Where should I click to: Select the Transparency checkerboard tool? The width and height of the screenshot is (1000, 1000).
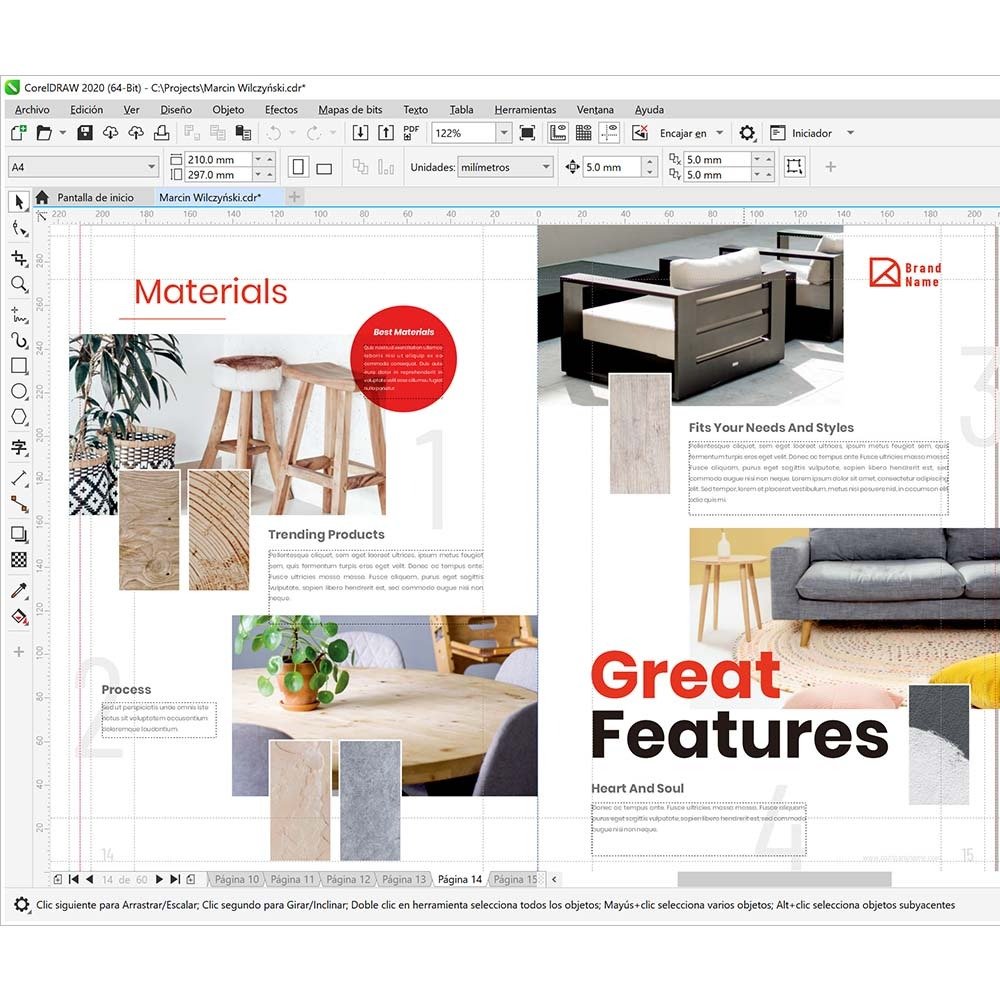tap(18, 560)
